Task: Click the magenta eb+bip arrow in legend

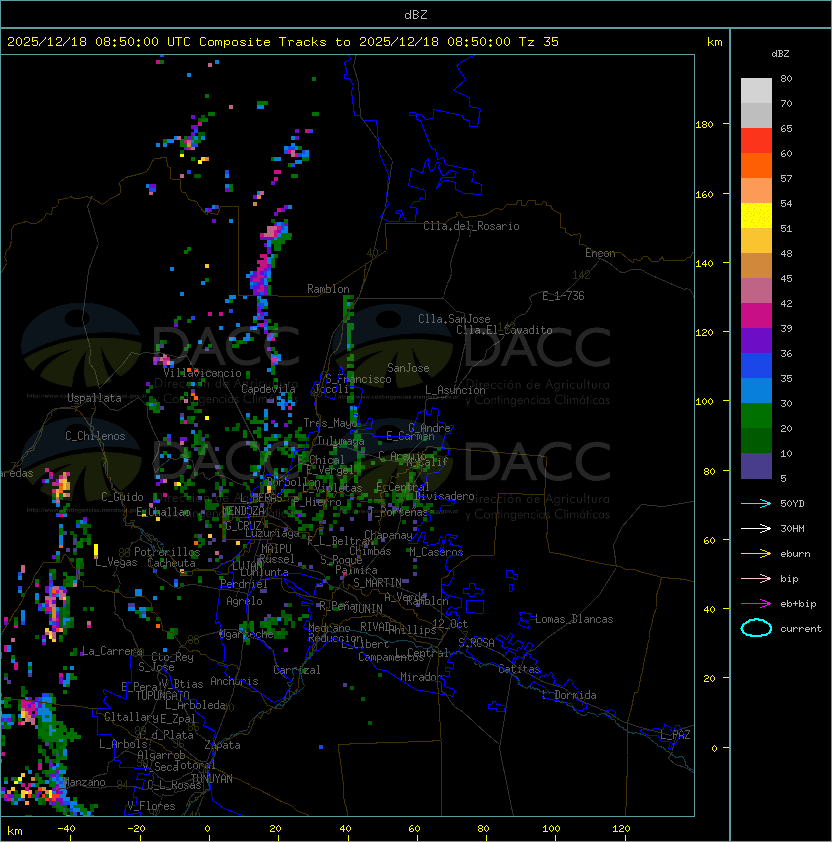Action: coord(756,604)
